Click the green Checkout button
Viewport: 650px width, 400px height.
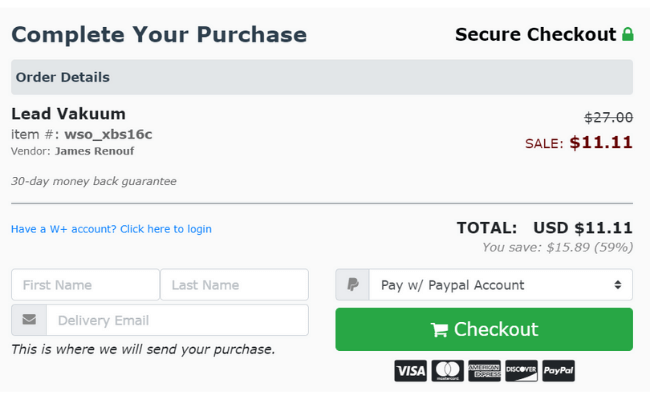tap(484, 330)
